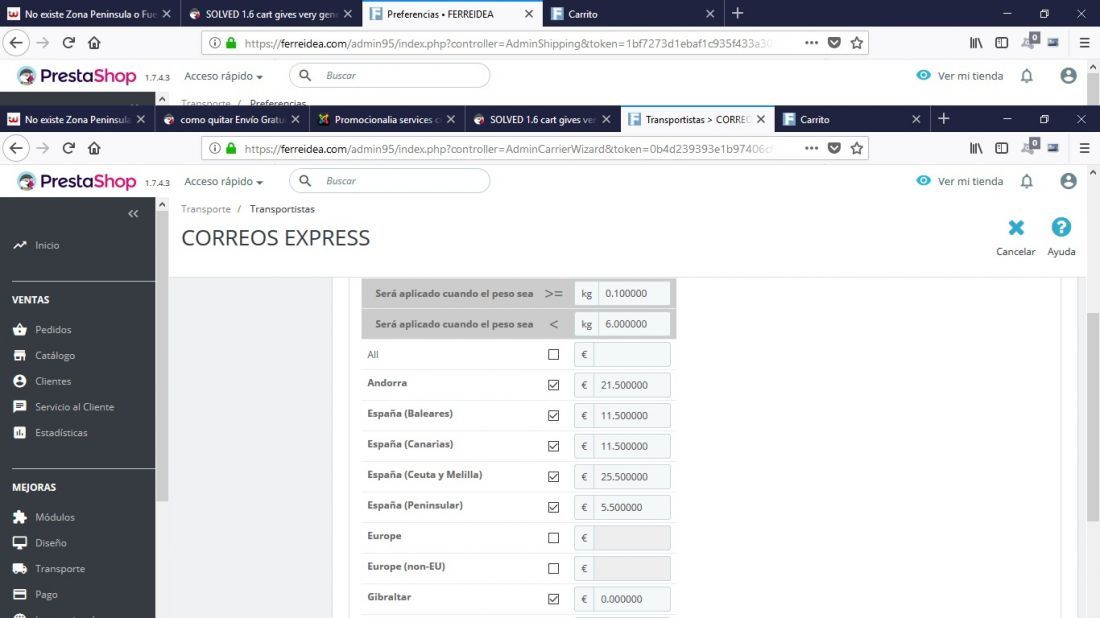Click the PrestaShop logo in front window
Viewport: 1100px width, 618px height.
pos(77,181)
